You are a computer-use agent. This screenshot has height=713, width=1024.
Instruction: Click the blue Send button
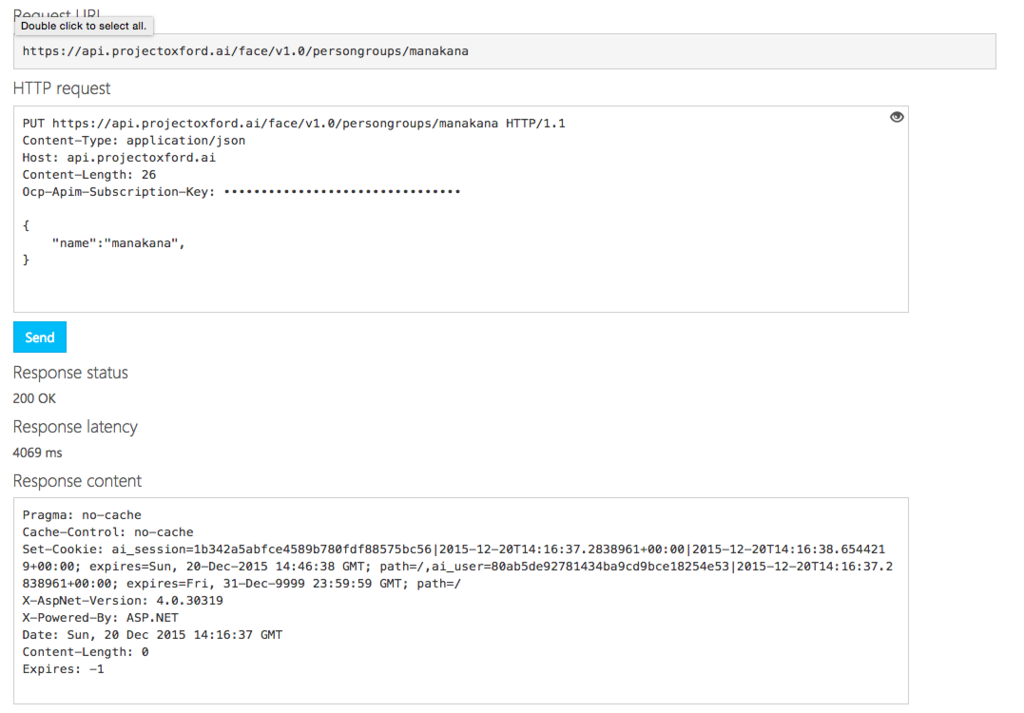[x=40, y=337]
